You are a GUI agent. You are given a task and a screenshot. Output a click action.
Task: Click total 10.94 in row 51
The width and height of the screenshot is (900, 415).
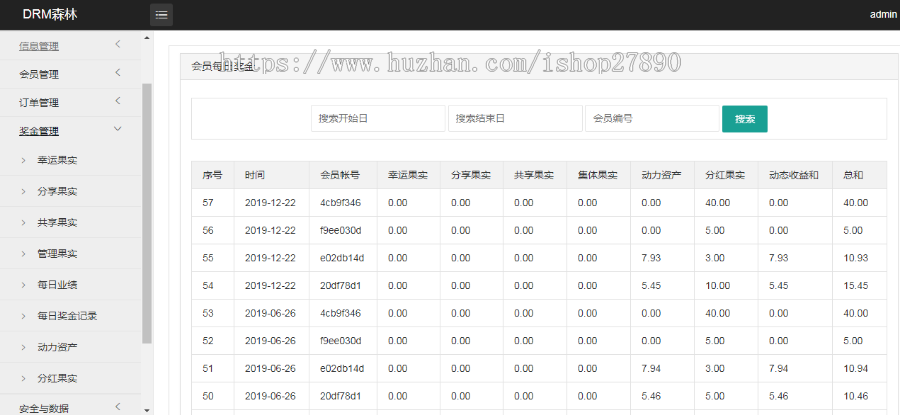[x=856, y=368]
